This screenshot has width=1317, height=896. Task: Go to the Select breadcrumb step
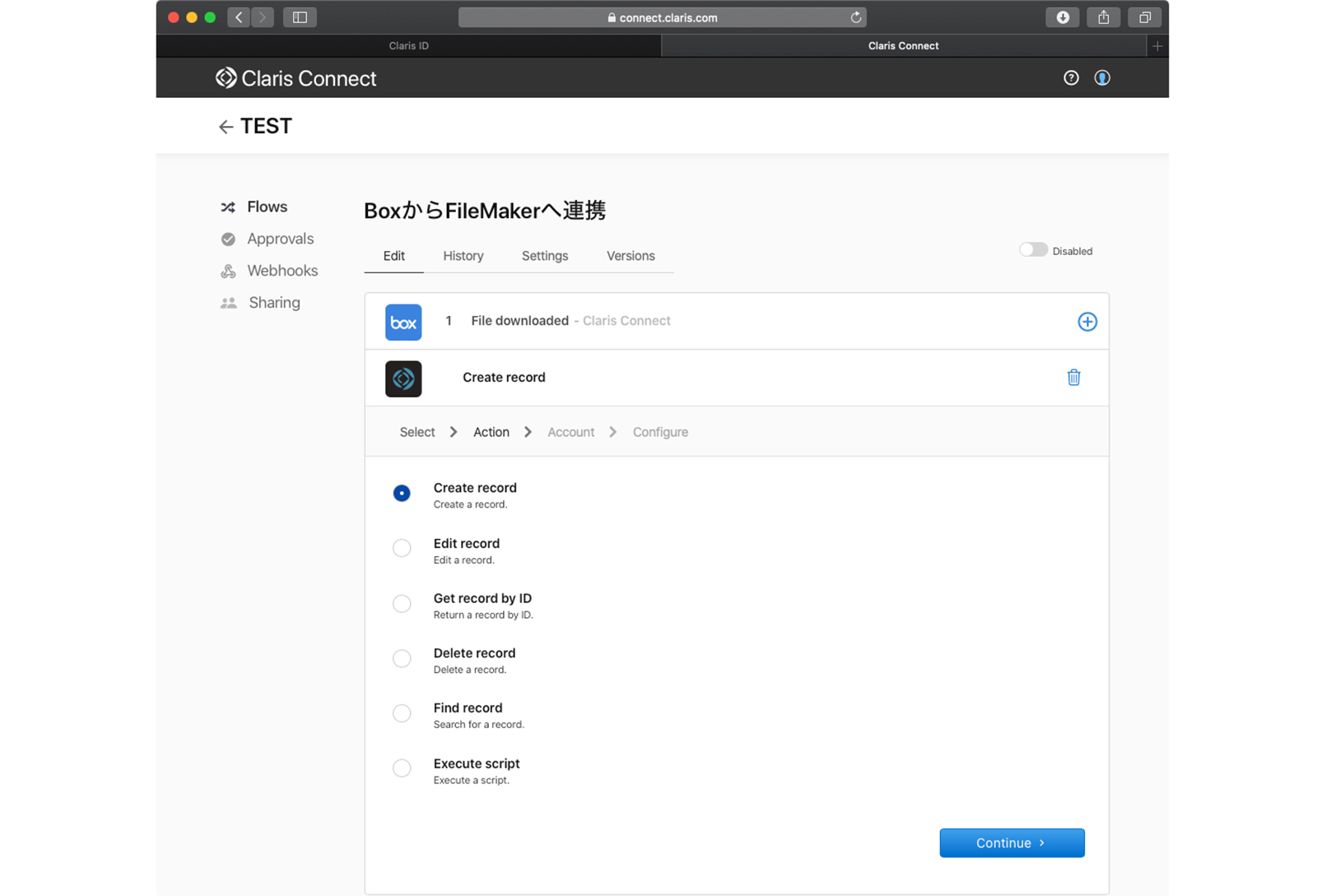pos(417,432)
